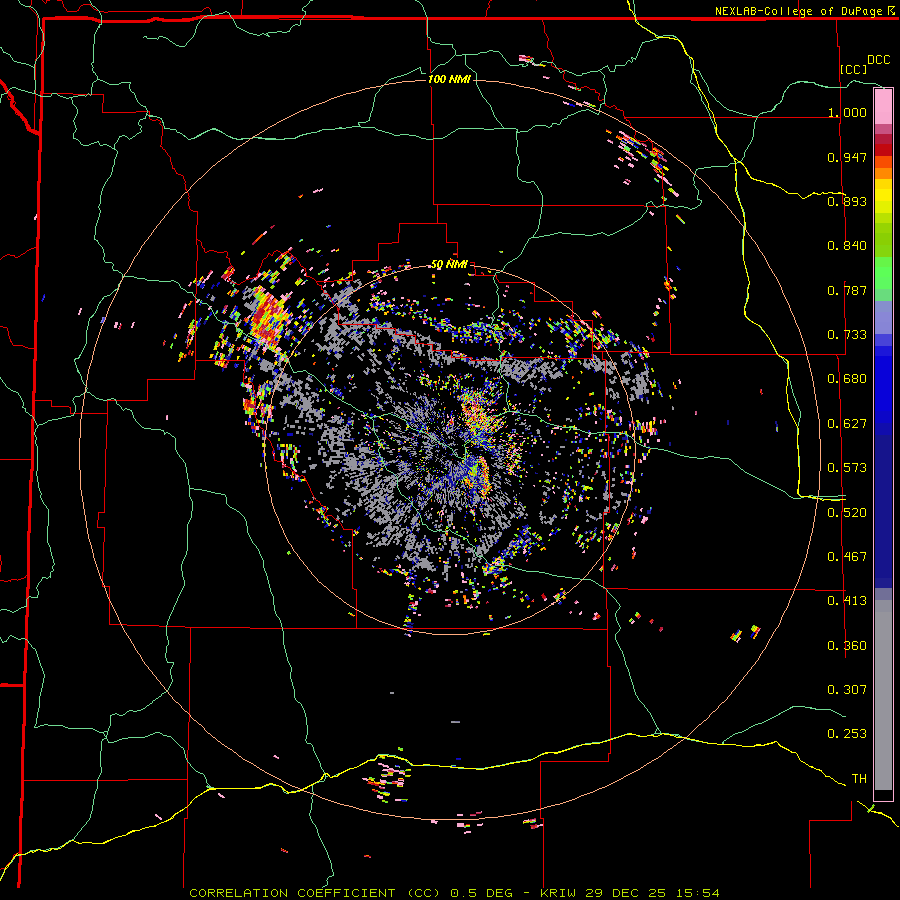The width and height of the screenshot is (900, 900).
Task: Click the [CC] product label near the legend
Action: tap(854, 69)
